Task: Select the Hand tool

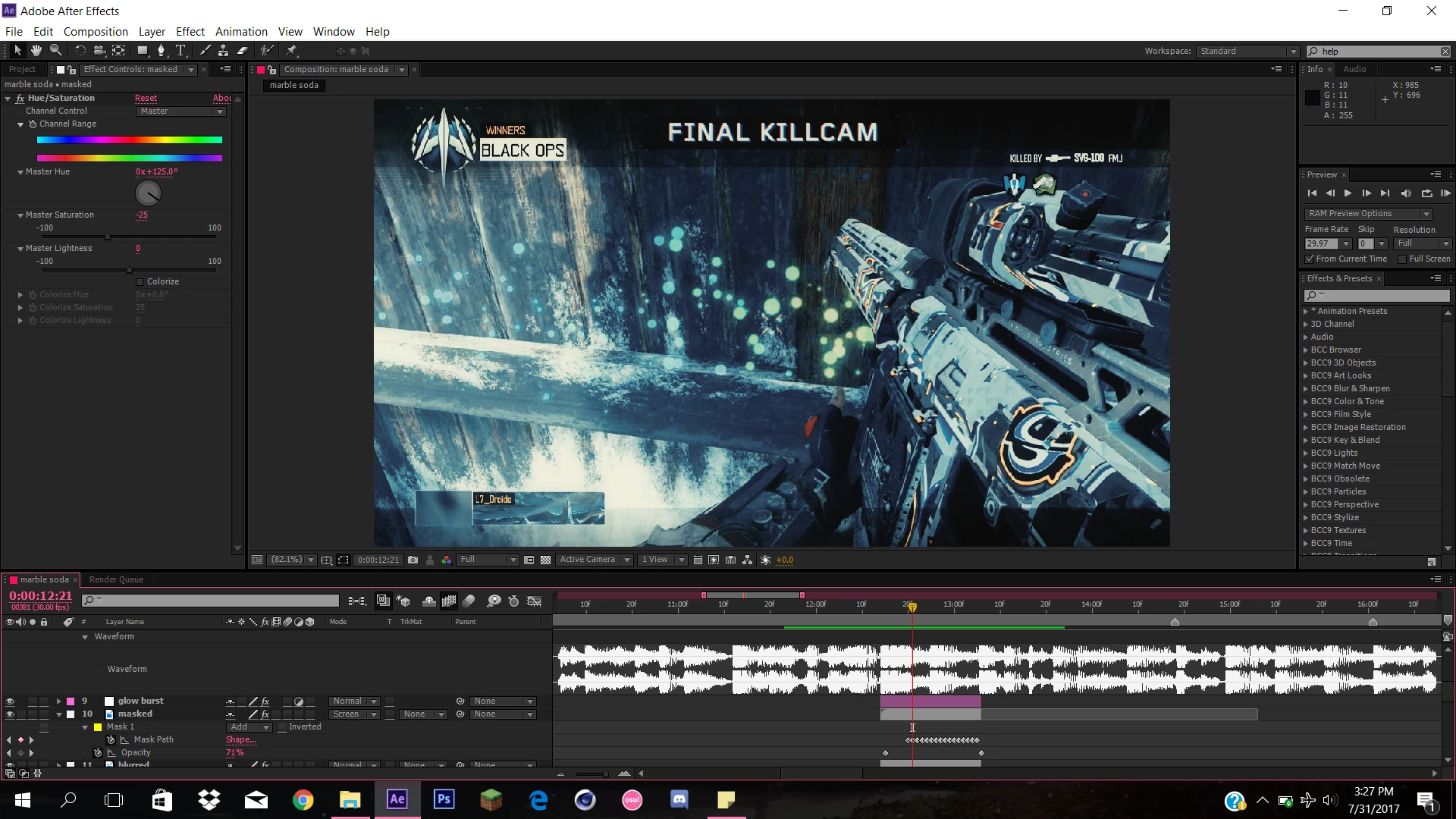Action: point(36,51)
